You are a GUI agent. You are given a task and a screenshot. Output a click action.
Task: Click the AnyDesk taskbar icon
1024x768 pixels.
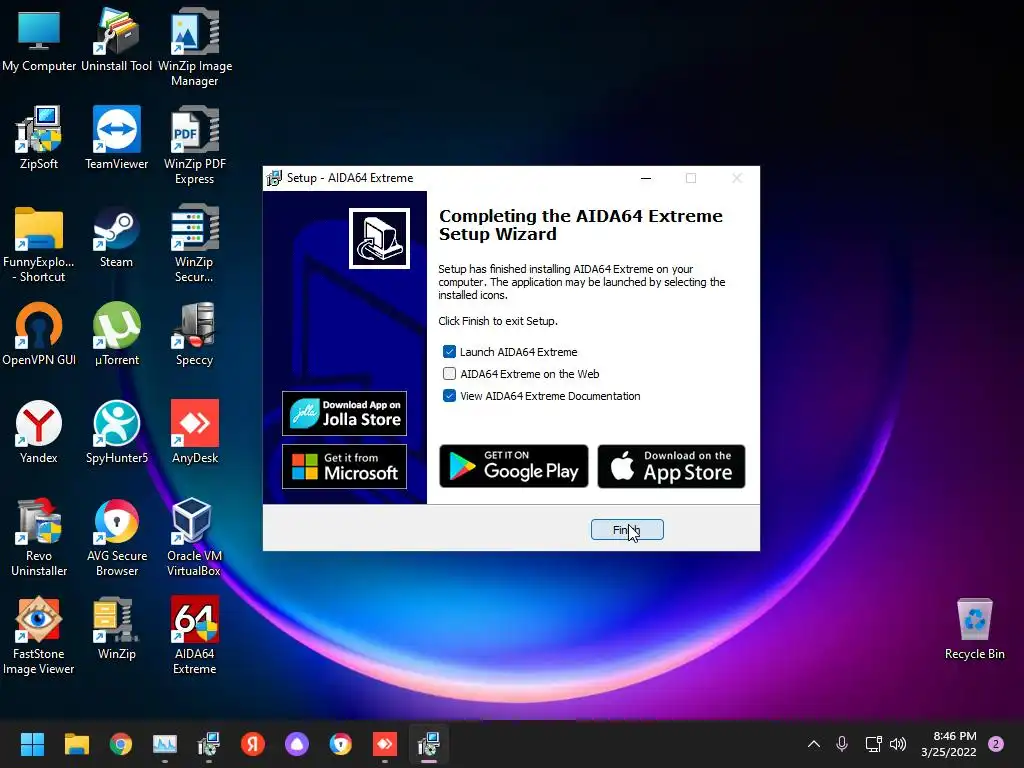coord(385,744)
